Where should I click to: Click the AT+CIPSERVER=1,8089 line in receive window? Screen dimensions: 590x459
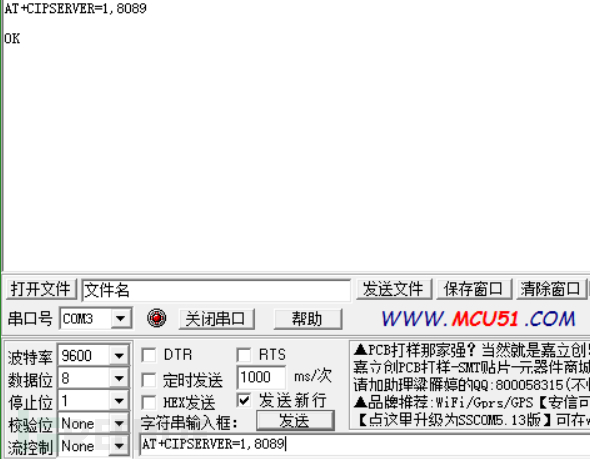75,8
